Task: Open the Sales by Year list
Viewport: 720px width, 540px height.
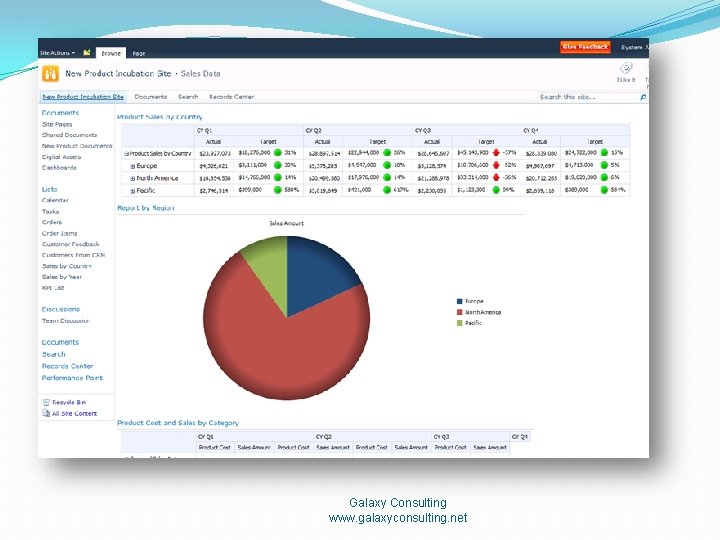Action: click(62, 277)
